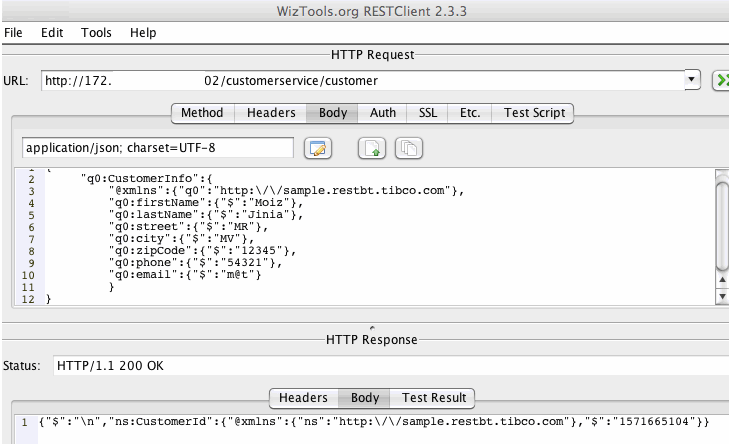The height and width of the screenshot is (444, 729).
Task: Open the Test Script tab
Action: tap(534, 113)
